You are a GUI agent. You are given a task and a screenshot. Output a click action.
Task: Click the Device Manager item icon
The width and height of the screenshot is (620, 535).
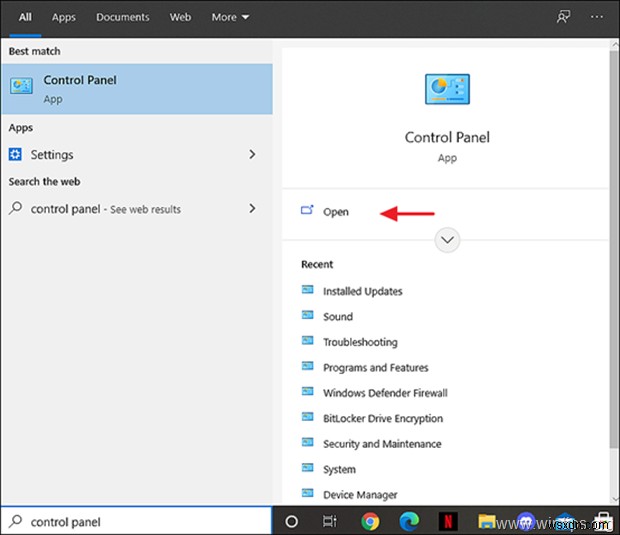[x=308, y=493]
